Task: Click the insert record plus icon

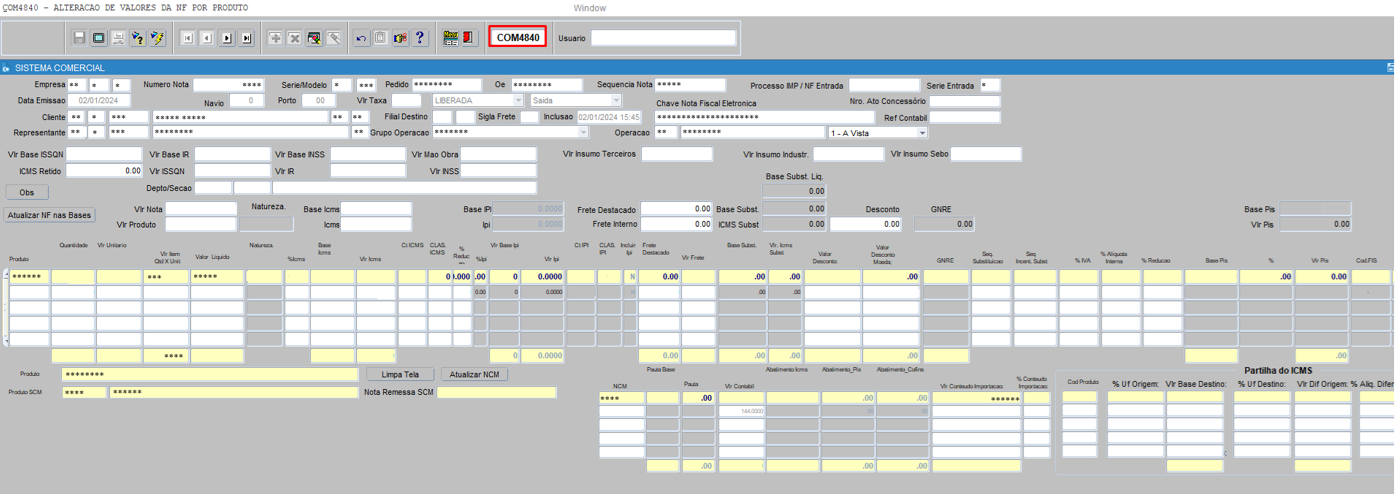Action: [x=275, y=38]
